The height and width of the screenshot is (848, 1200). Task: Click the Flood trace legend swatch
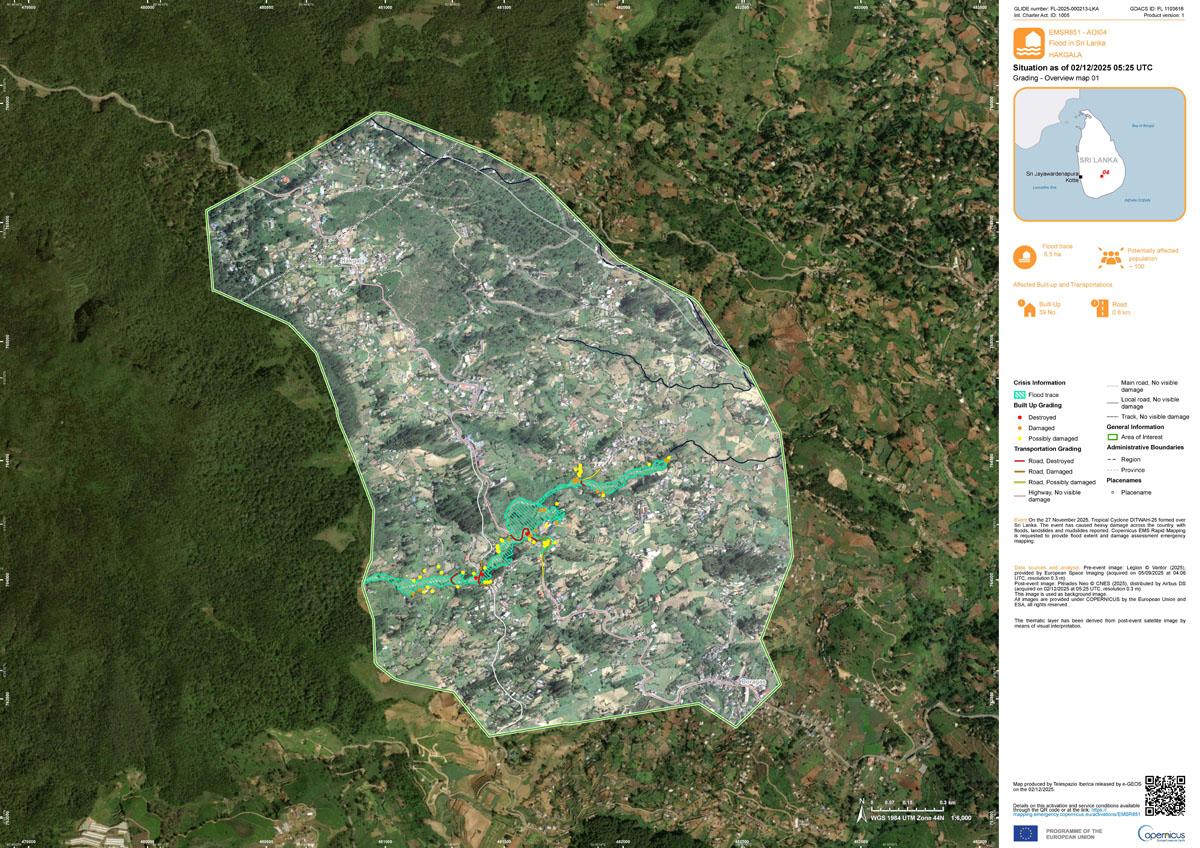tap(1021, 395)
